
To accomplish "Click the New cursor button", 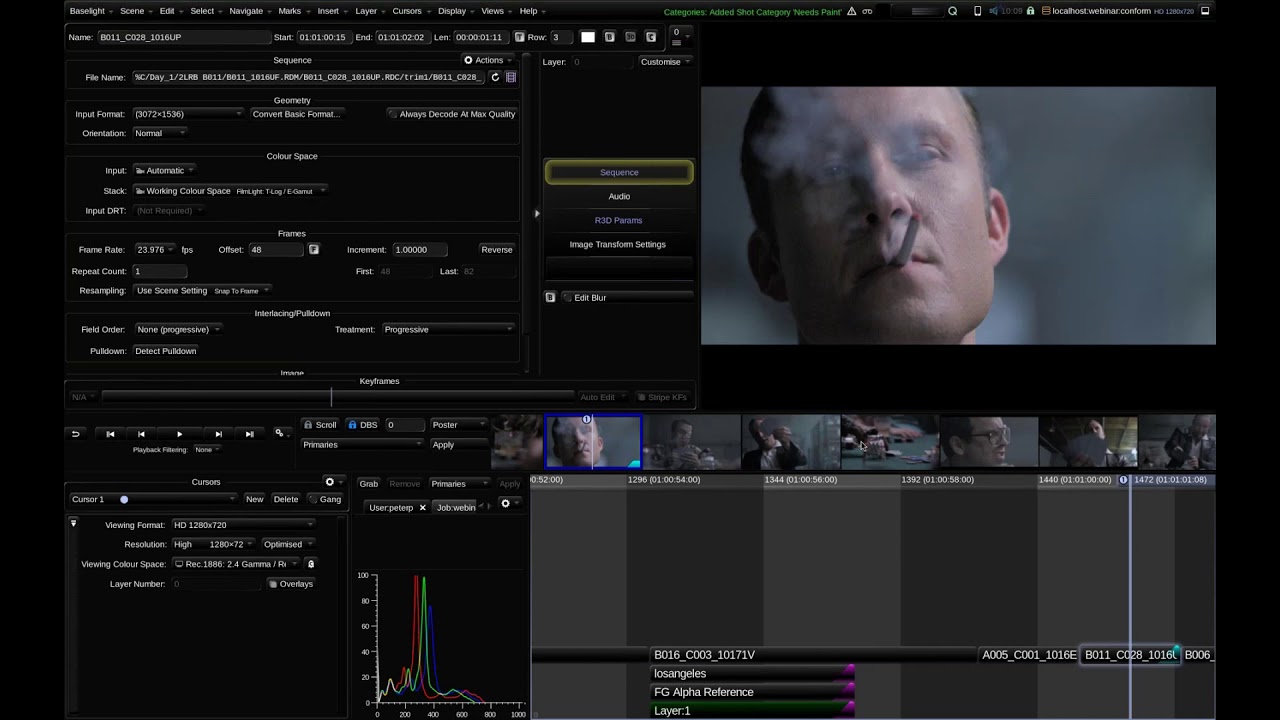I will click(255, 499).
